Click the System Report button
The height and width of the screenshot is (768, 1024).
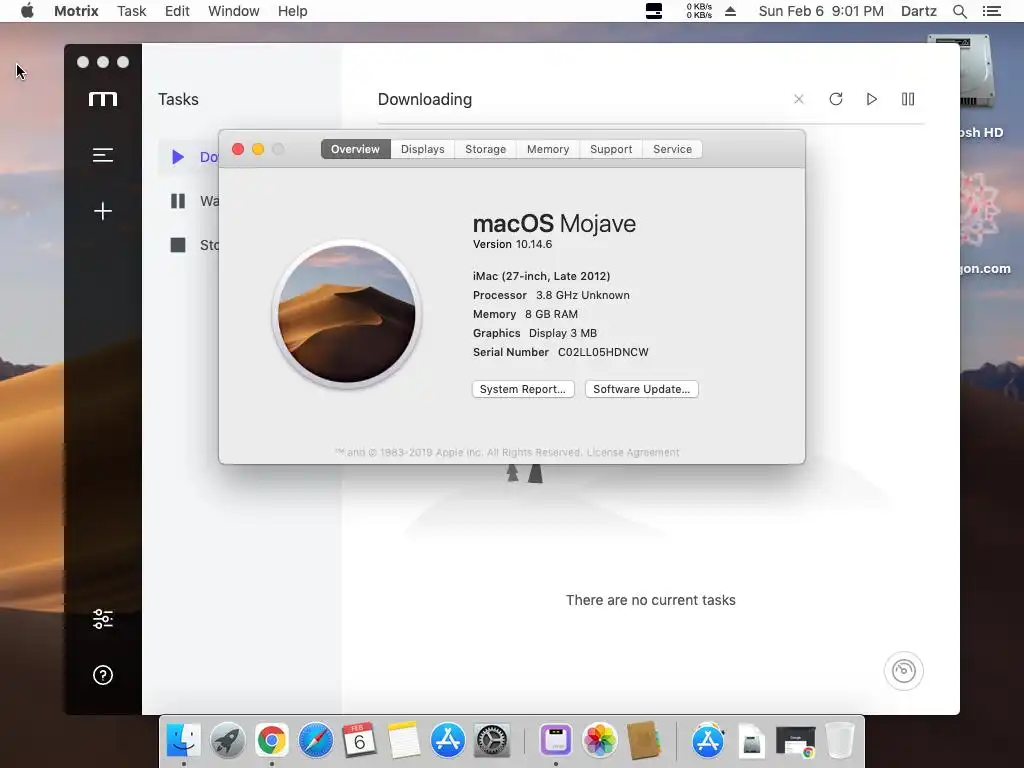click(x=523, y=389)
